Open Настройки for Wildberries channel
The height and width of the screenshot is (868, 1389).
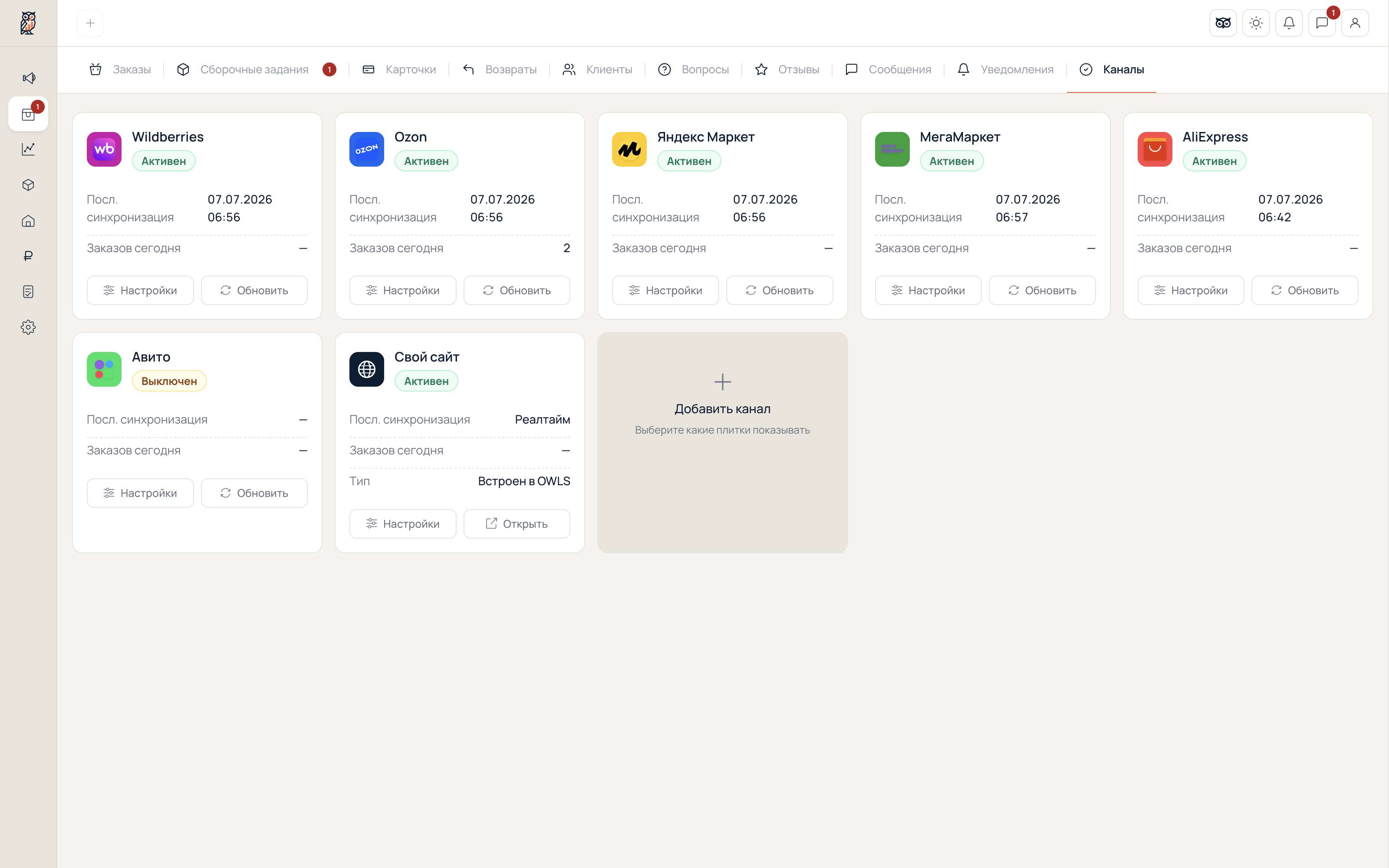(x=140, y=290)
